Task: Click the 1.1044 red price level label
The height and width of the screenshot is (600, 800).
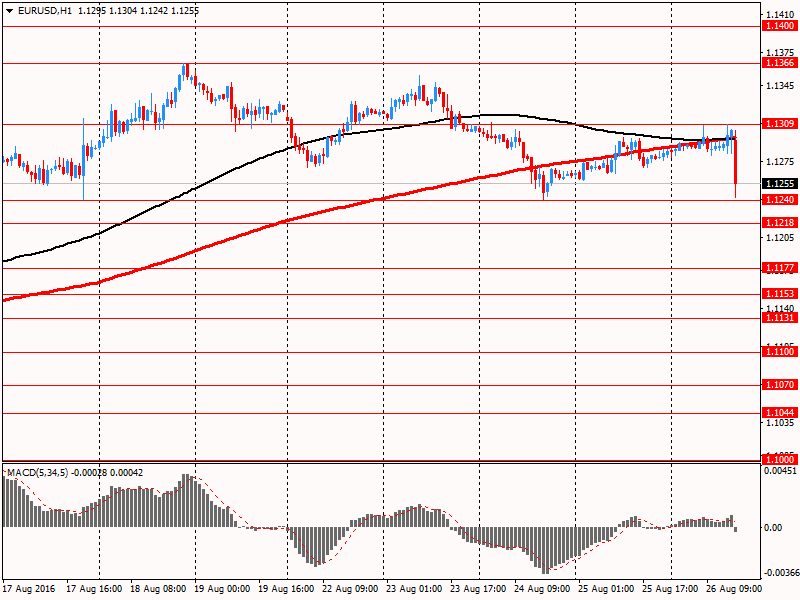Action: (779, 413)
